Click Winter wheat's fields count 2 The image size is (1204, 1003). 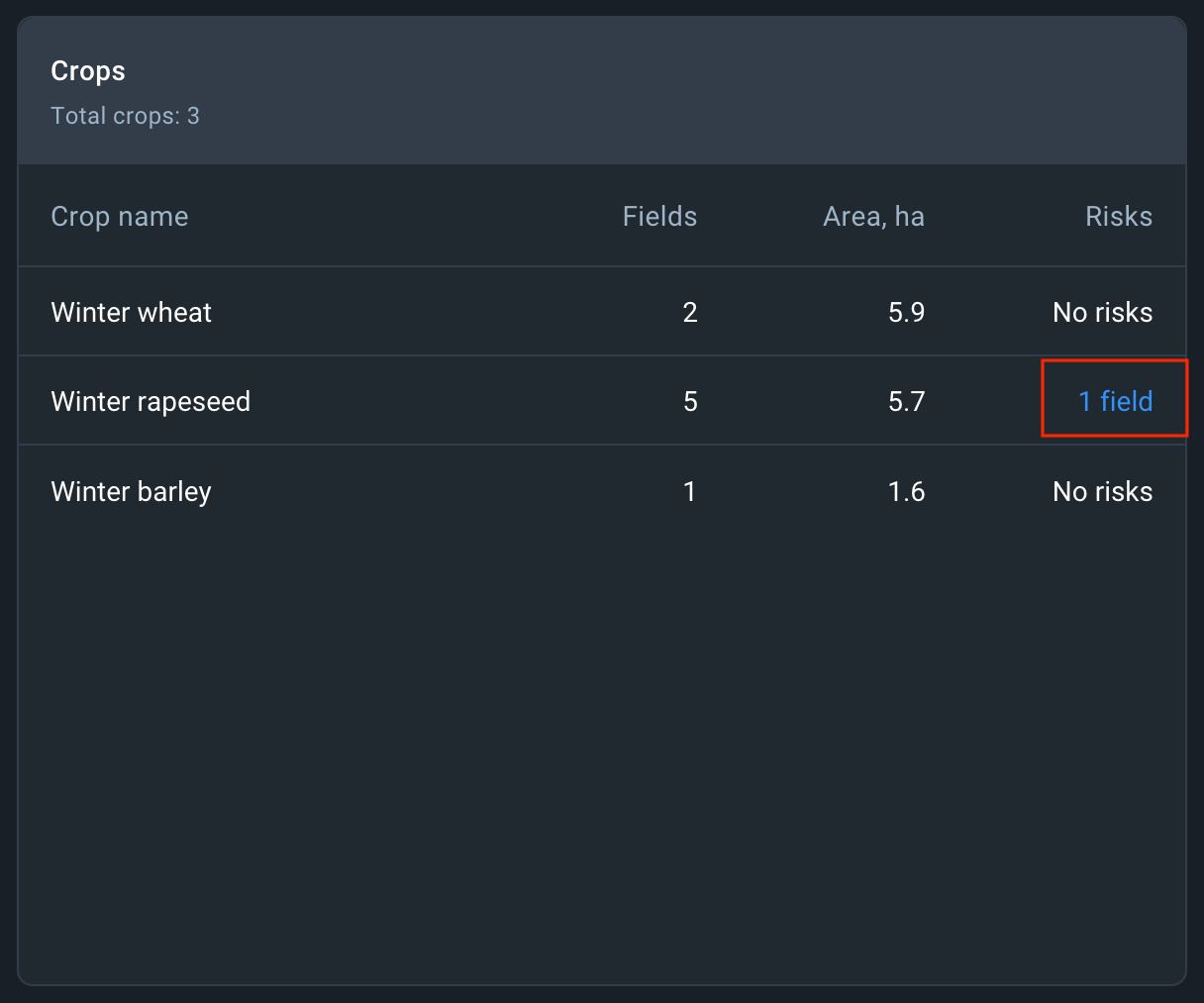coord(690,313)
